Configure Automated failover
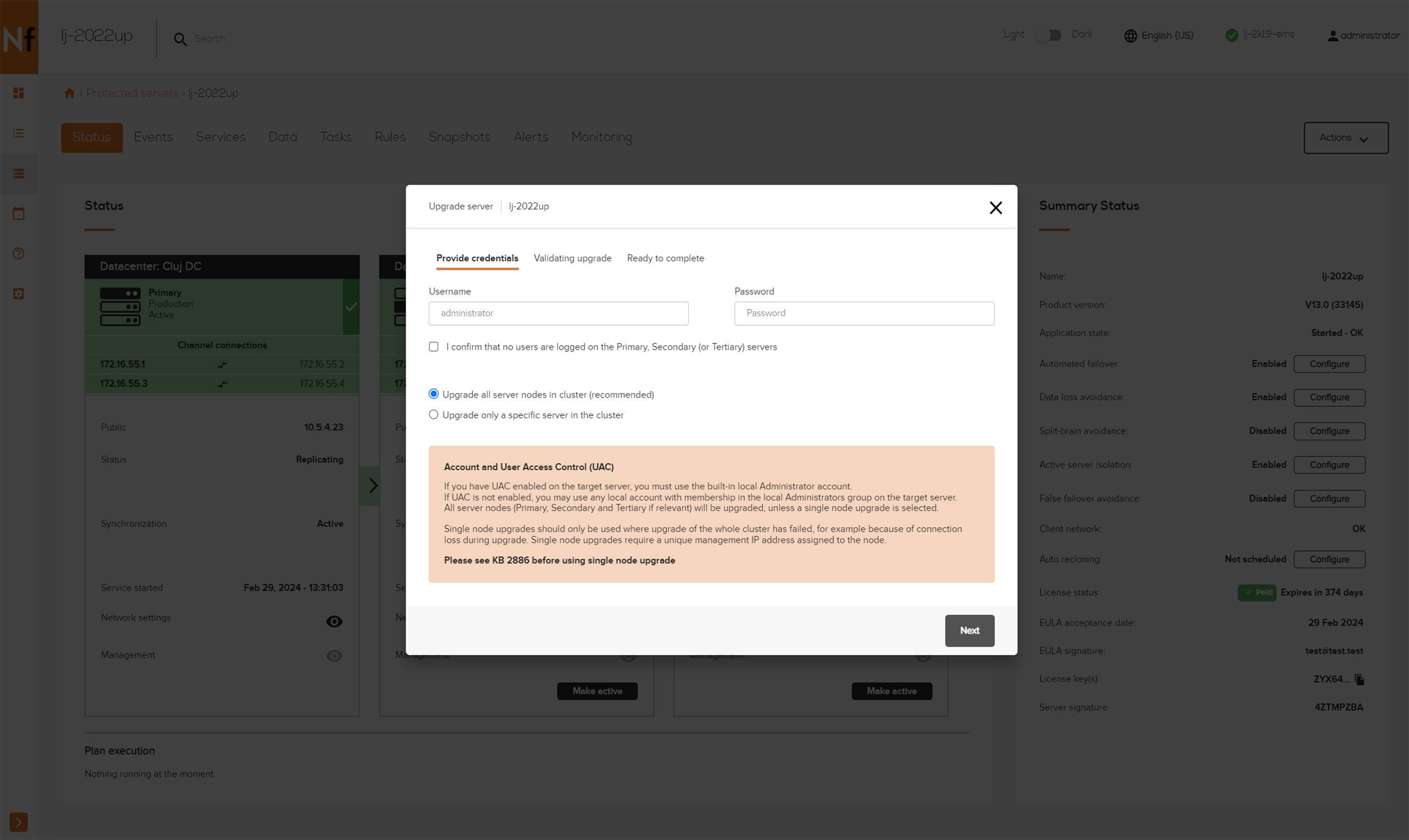The image size is (1409, 840). tap(1329, 364)
